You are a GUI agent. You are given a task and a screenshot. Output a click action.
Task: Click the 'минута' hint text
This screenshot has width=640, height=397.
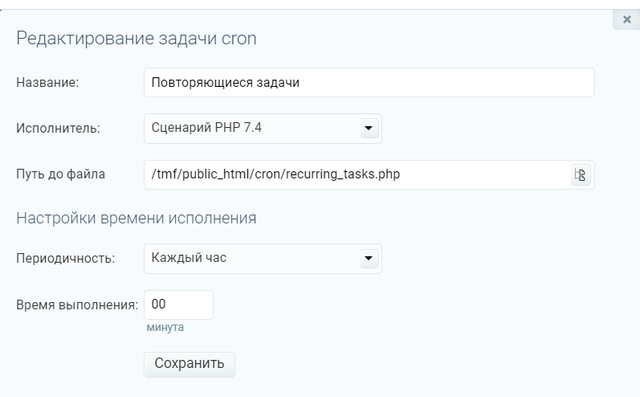pos(165,327)
